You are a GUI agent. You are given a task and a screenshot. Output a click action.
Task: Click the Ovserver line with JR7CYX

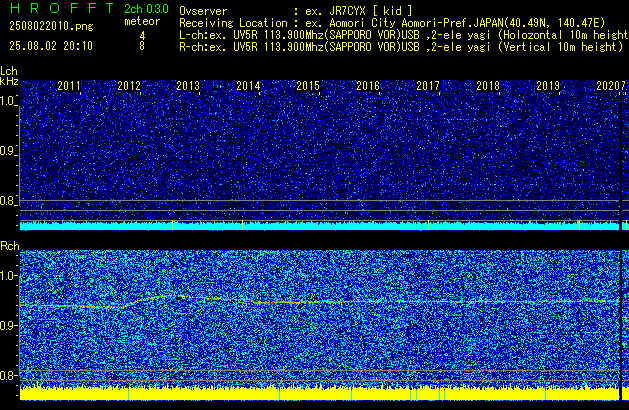point(296,11)
